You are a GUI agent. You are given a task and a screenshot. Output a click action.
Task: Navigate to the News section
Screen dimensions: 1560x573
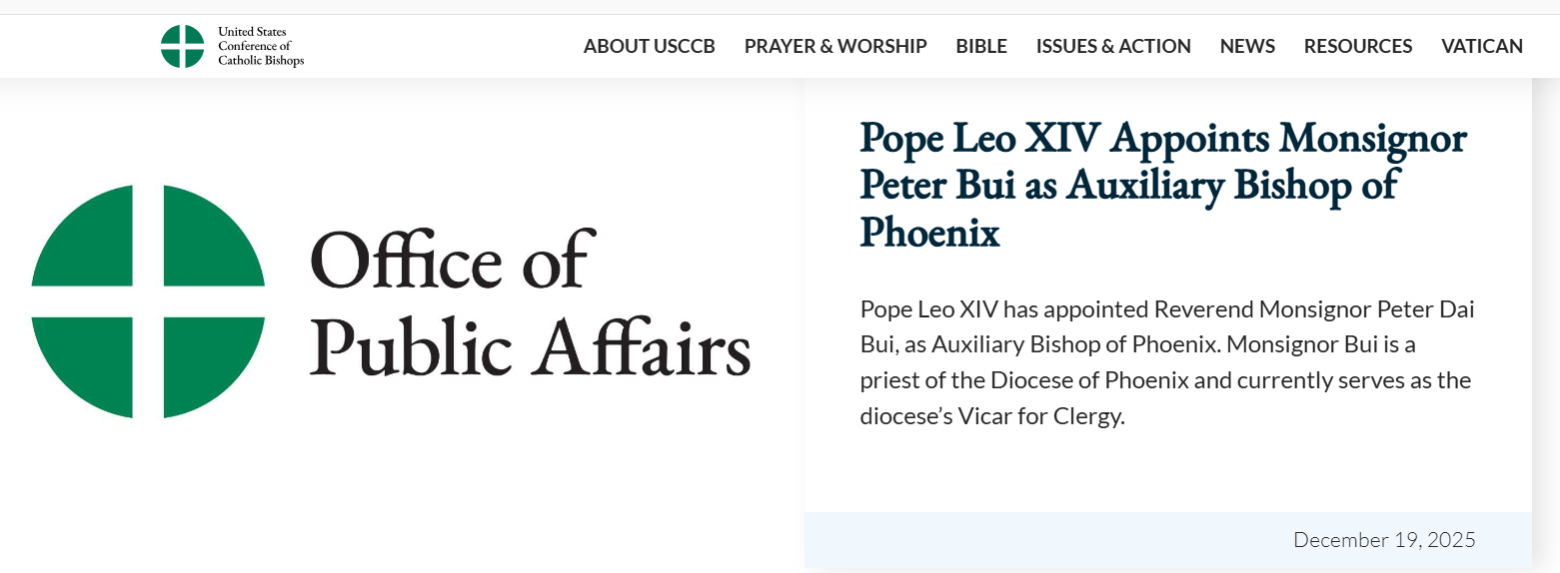[1247, 46]
